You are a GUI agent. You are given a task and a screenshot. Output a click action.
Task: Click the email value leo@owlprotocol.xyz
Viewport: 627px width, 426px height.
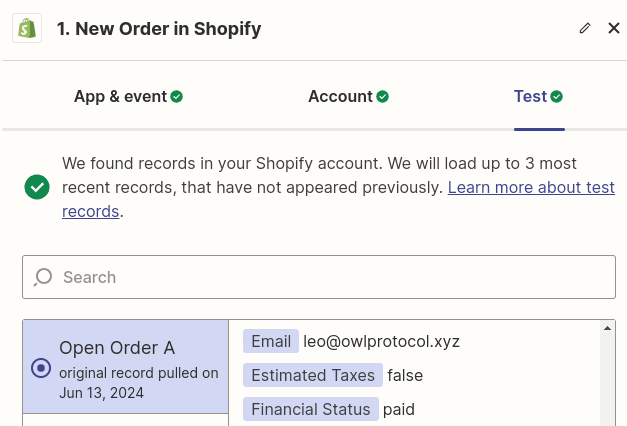(381, 341)
